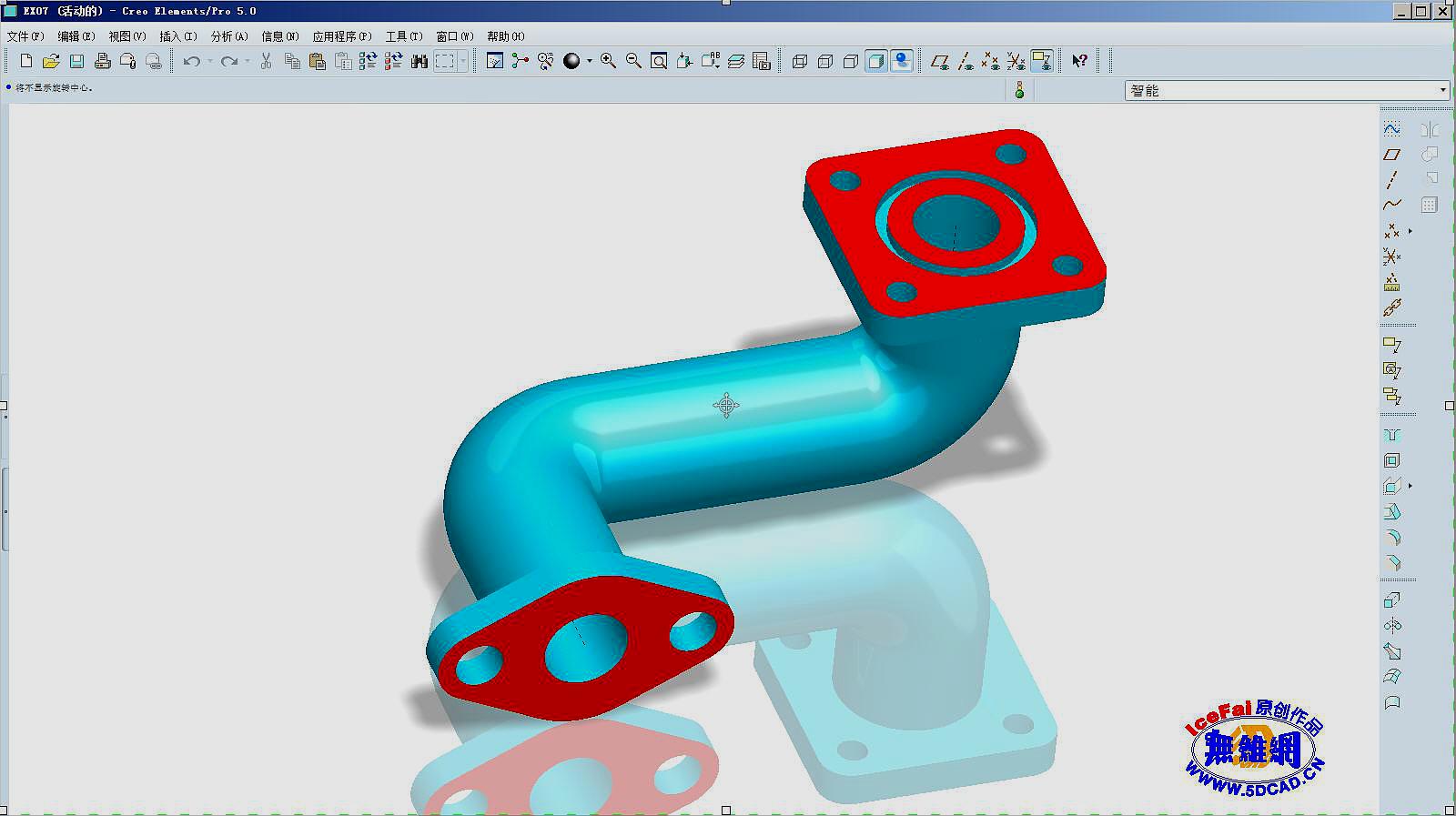The width and height of the screenshot is (1456, 816).
Task: Select the datum curve tool
Action: pyautogui.click(x=1391, y=205)
